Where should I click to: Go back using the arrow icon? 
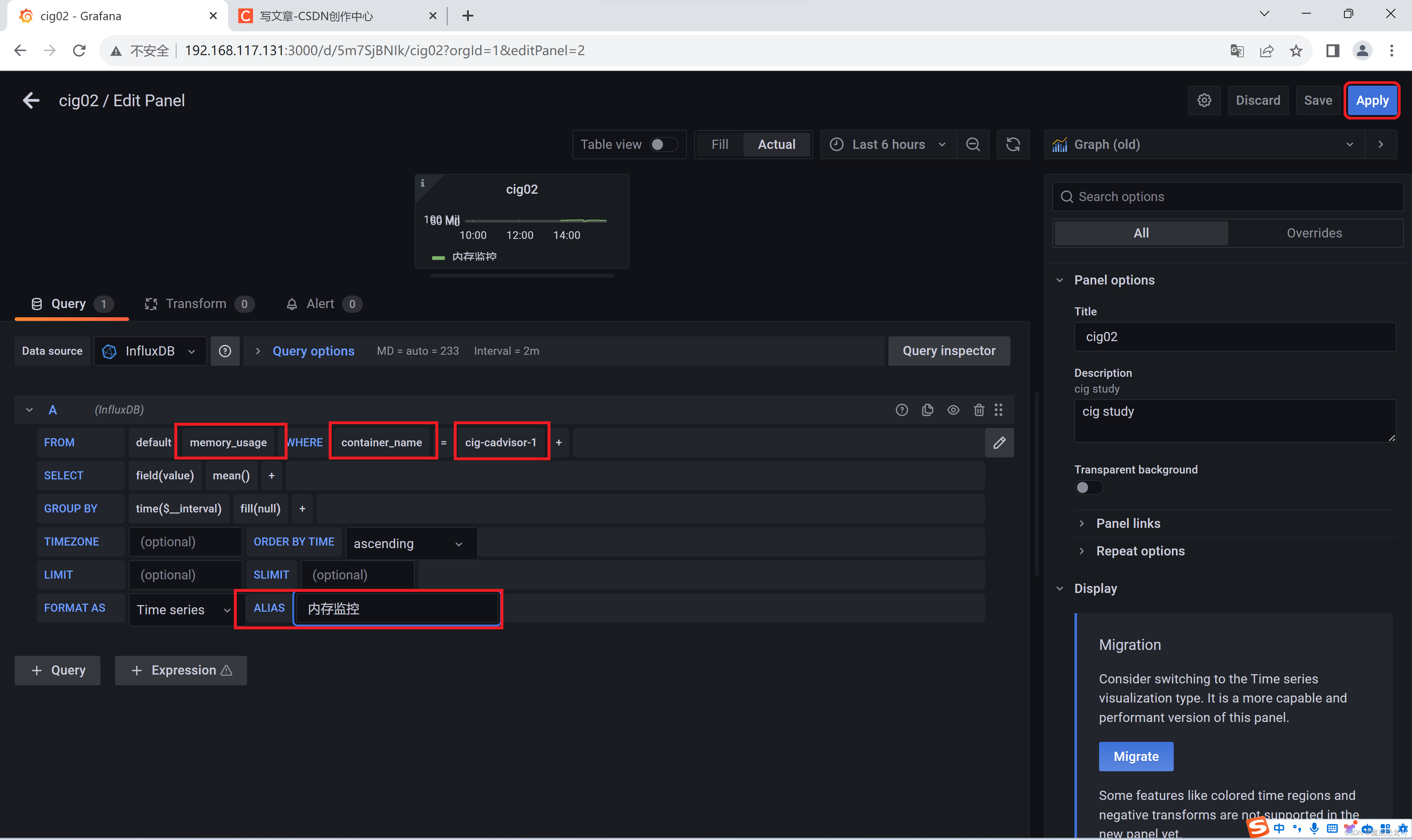(x=31, y=100)
